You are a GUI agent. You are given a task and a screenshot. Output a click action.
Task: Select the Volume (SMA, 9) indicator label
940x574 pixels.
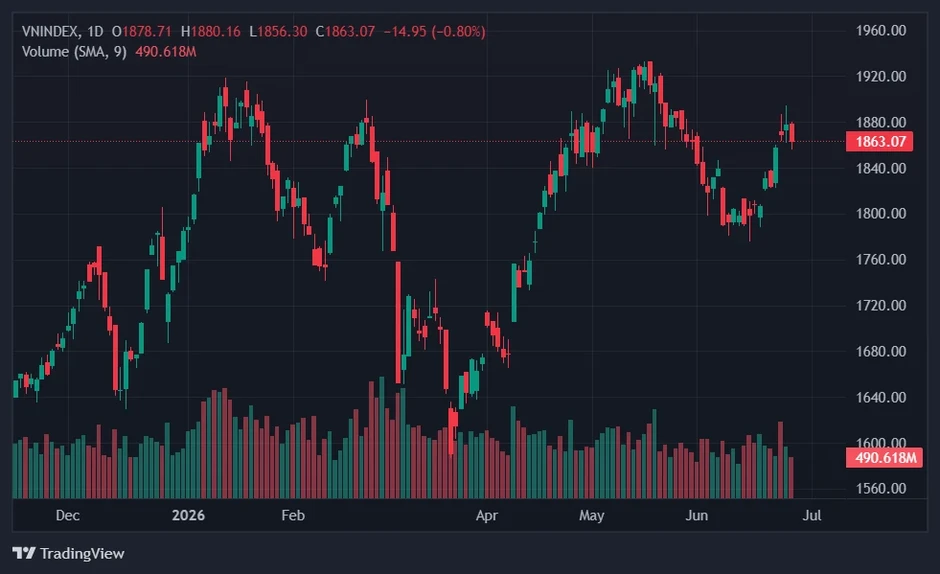click(x=74, y=52)
